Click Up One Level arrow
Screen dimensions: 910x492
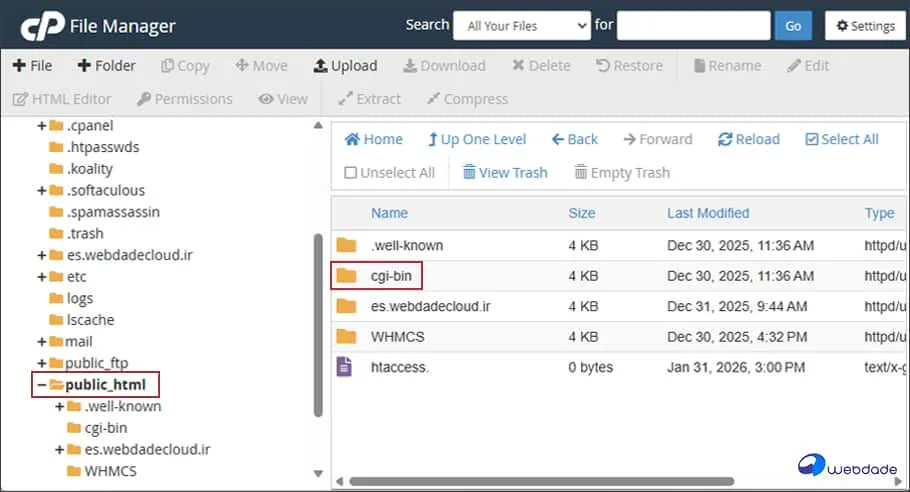(x=433, y=140)
